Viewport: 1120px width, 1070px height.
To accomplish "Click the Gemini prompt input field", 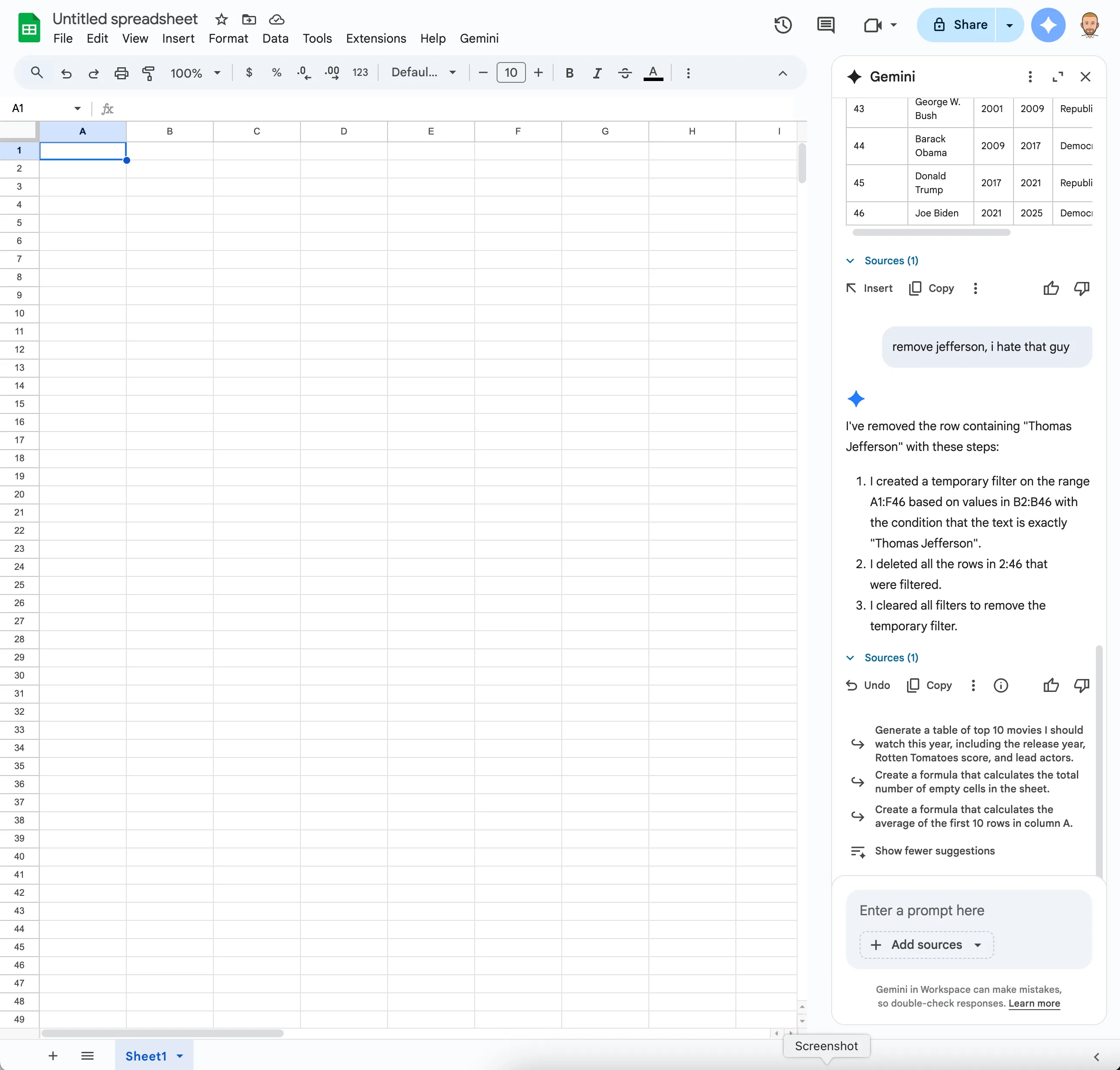I will 968,910.
